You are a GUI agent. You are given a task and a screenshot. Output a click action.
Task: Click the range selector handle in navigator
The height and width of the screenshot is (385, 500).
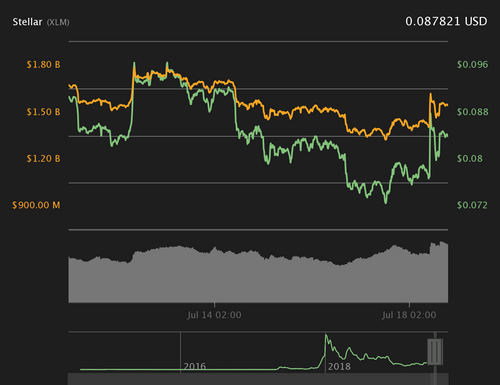point(435,352)
